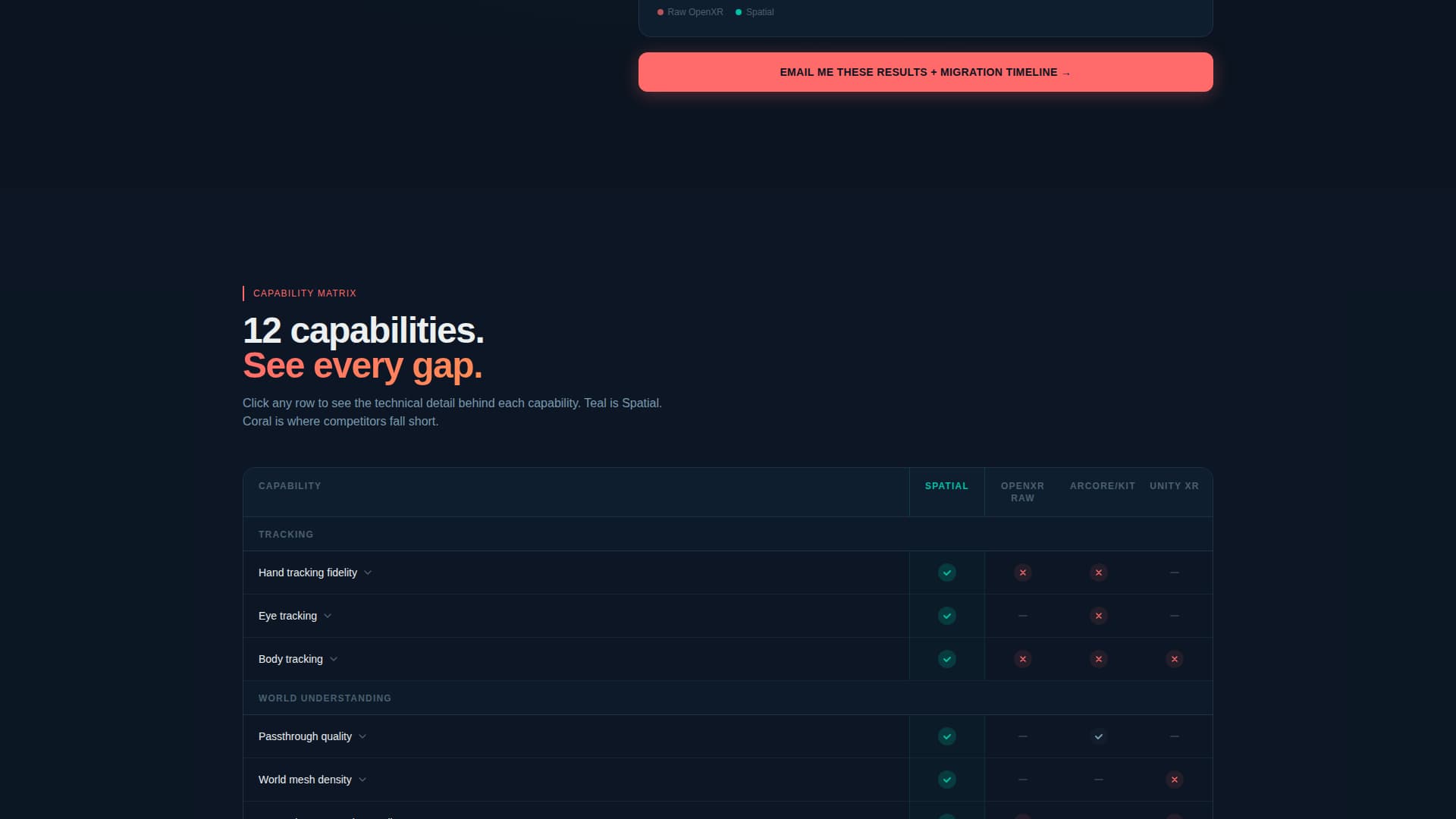Click the red X under ARCORE/KIT for Eye tracking

[1098, 616]
